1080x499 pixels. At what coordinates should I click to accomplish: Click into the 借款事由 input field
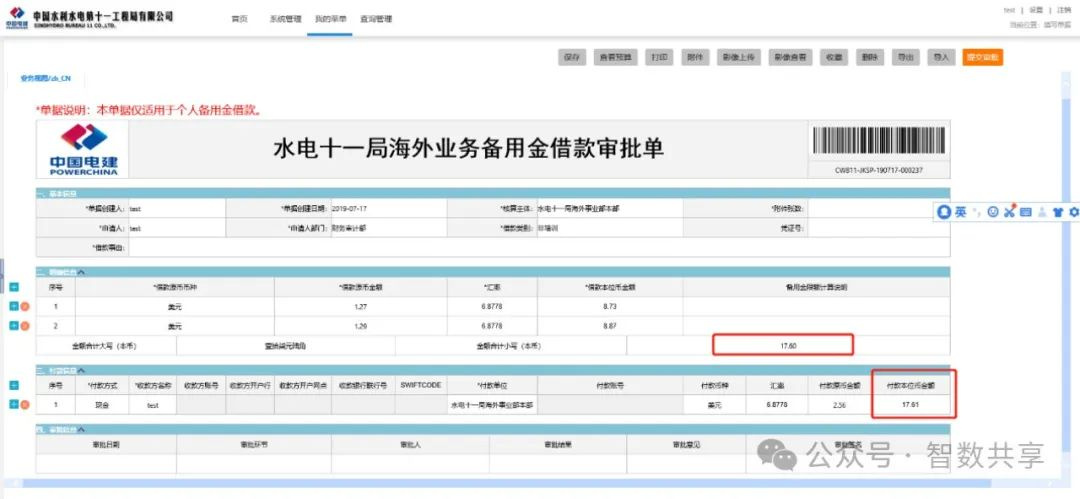(x=539, y=247)
